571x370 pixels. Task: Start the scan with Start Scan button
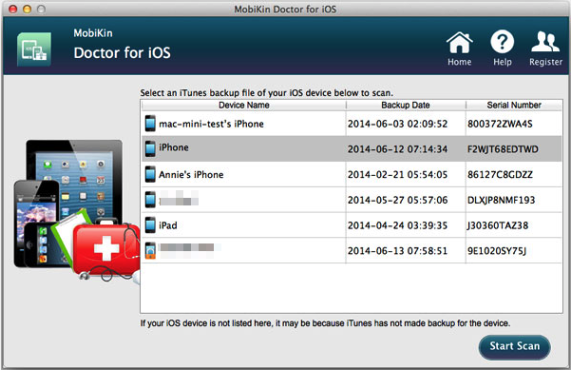[514, 346]
